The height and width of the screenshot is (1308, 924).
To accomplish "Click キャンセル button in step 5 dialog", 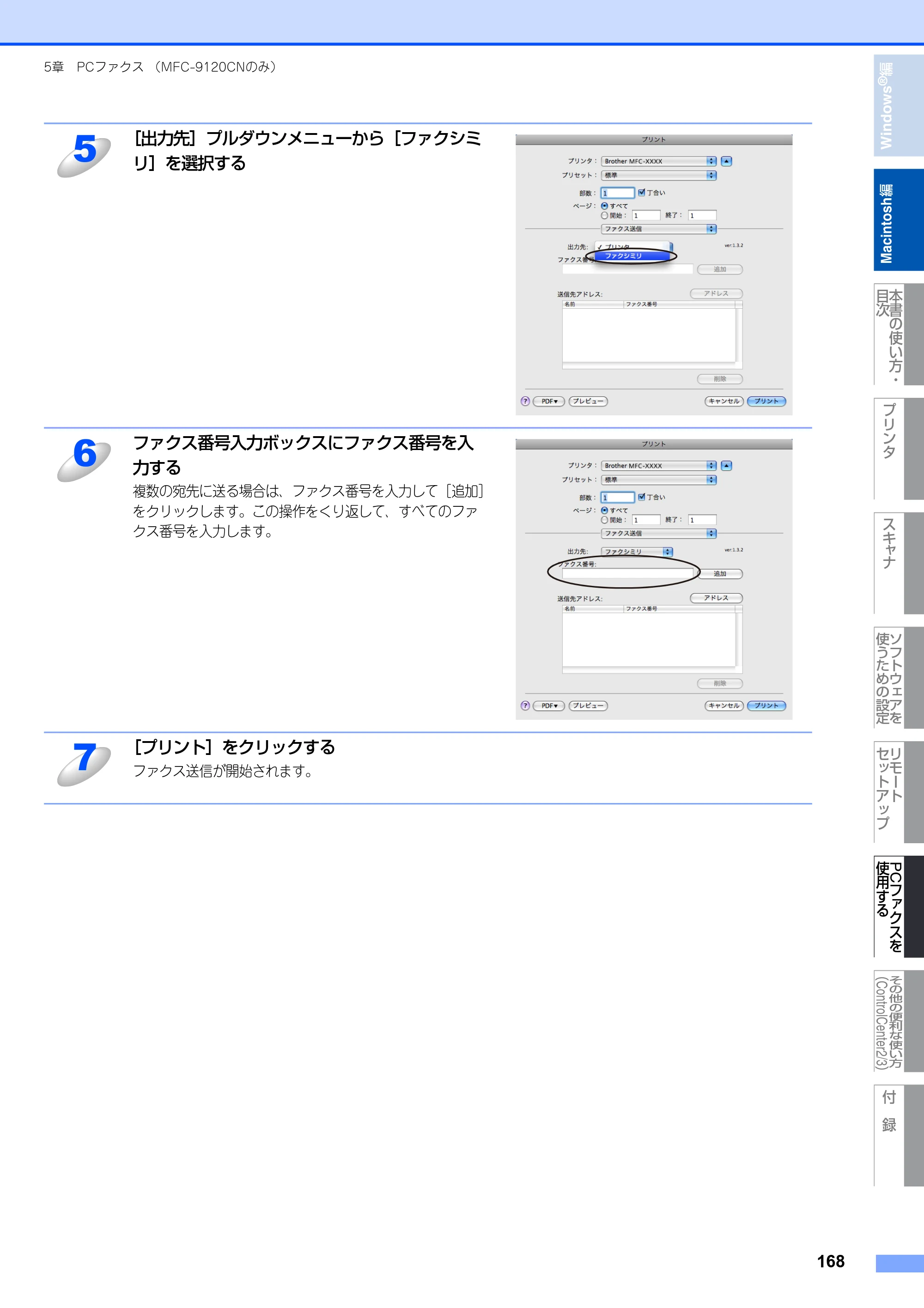I will coord(724,401).
